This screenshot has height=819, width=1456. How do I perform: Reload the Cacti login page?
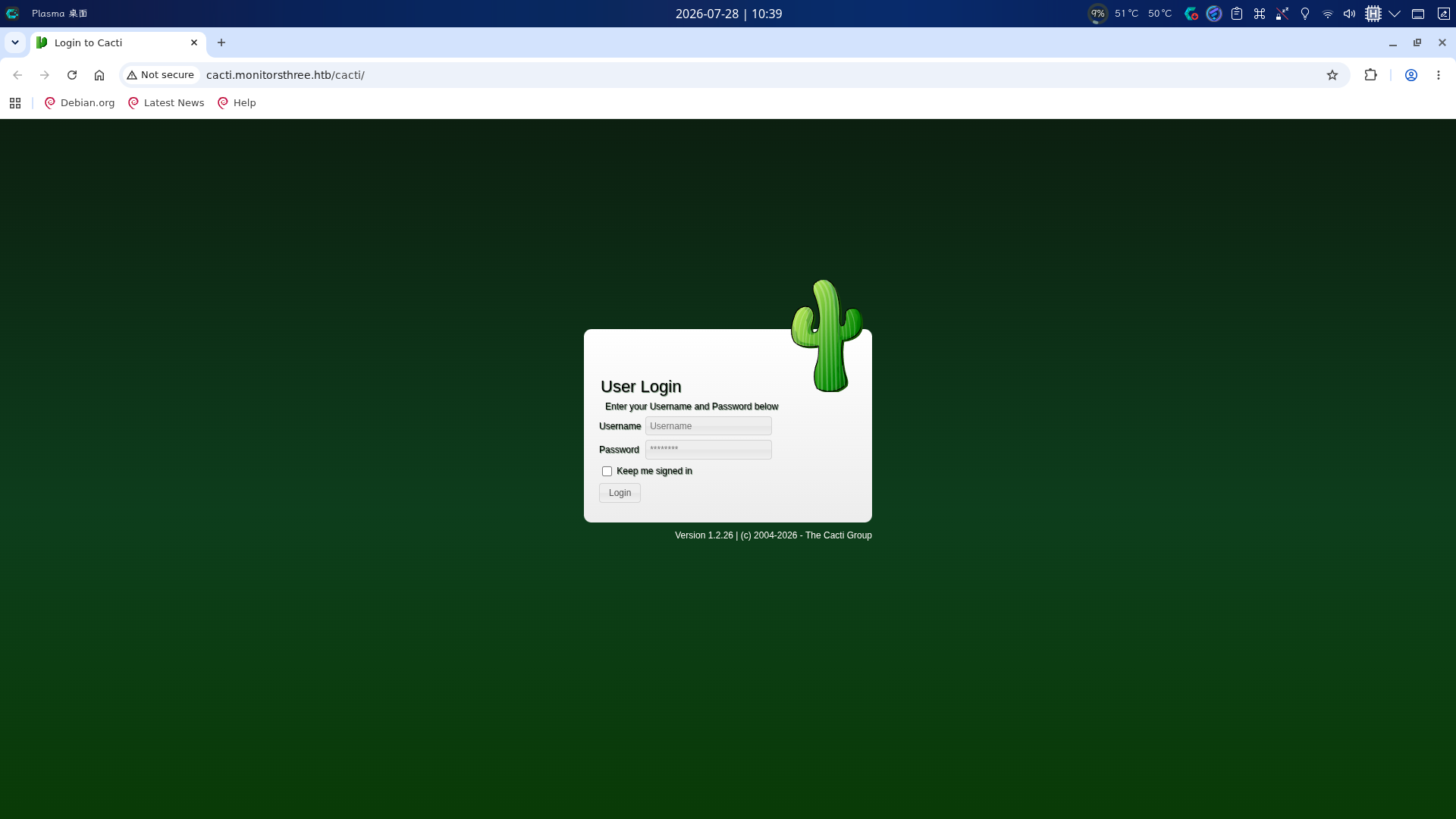[72, 75]
